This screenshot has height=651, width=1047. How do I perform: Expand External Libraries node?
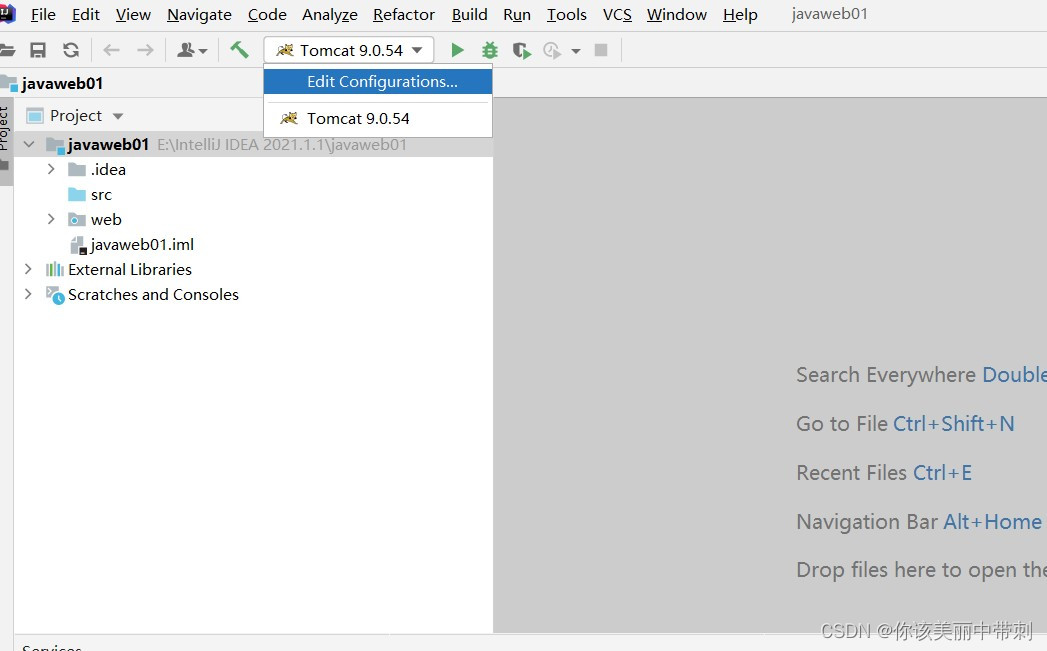click(x=28, y=269)
